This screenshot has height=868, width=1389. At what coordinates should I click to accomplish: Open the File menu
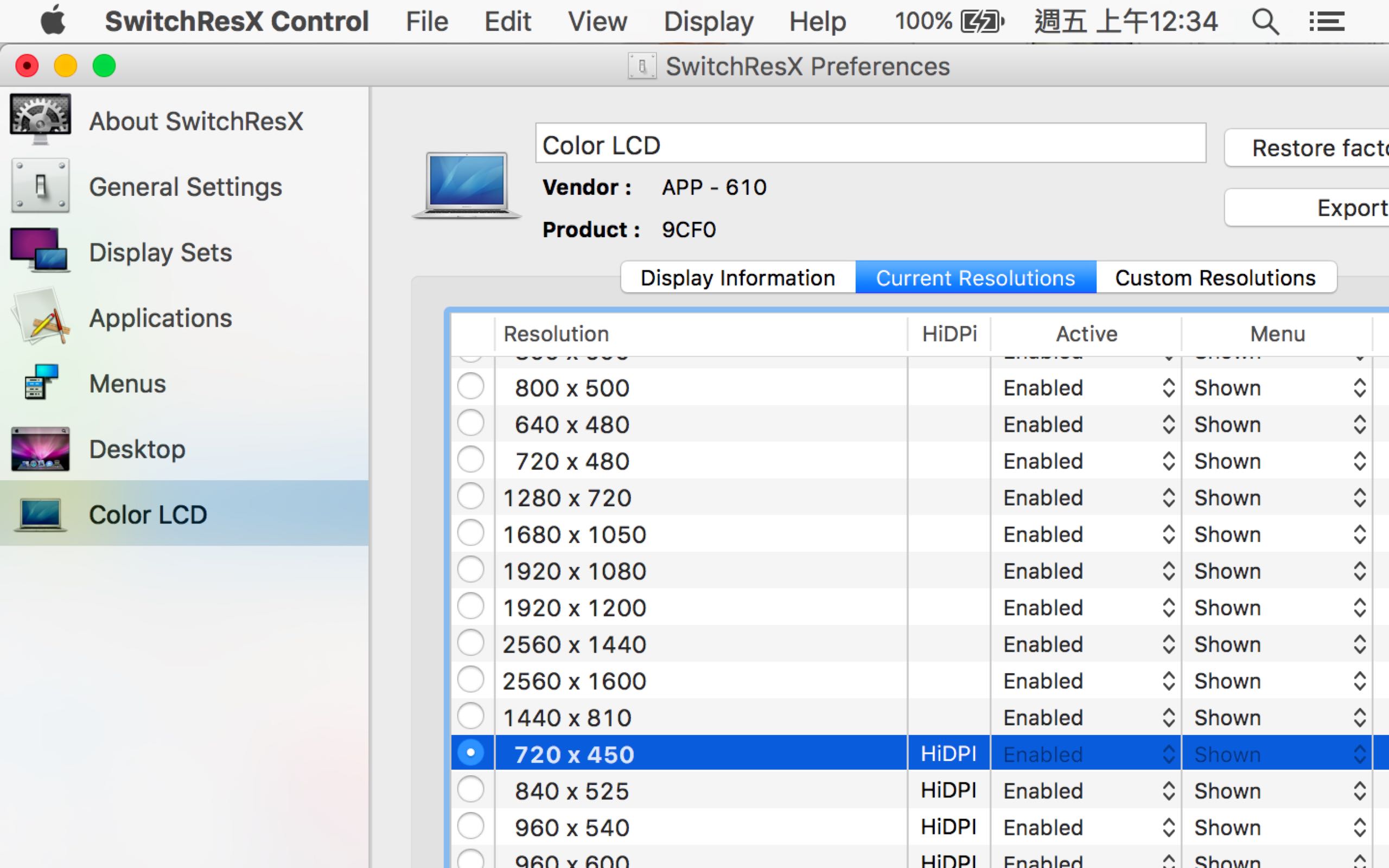[x=426, y=22]
